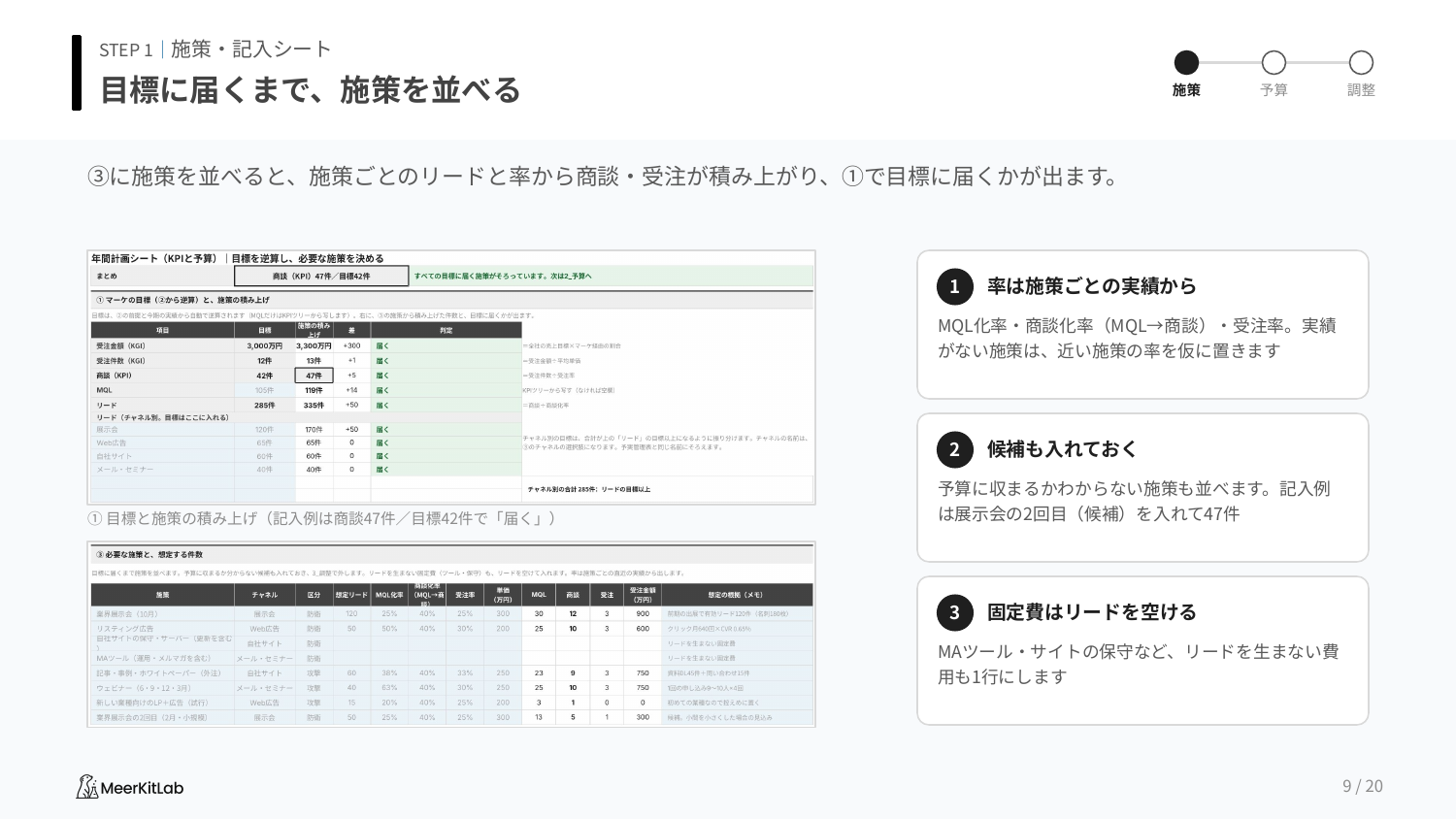Click the 335件 cell in リード row
This screenshot has width=1456, height=819.
click(x=314, y=406)
